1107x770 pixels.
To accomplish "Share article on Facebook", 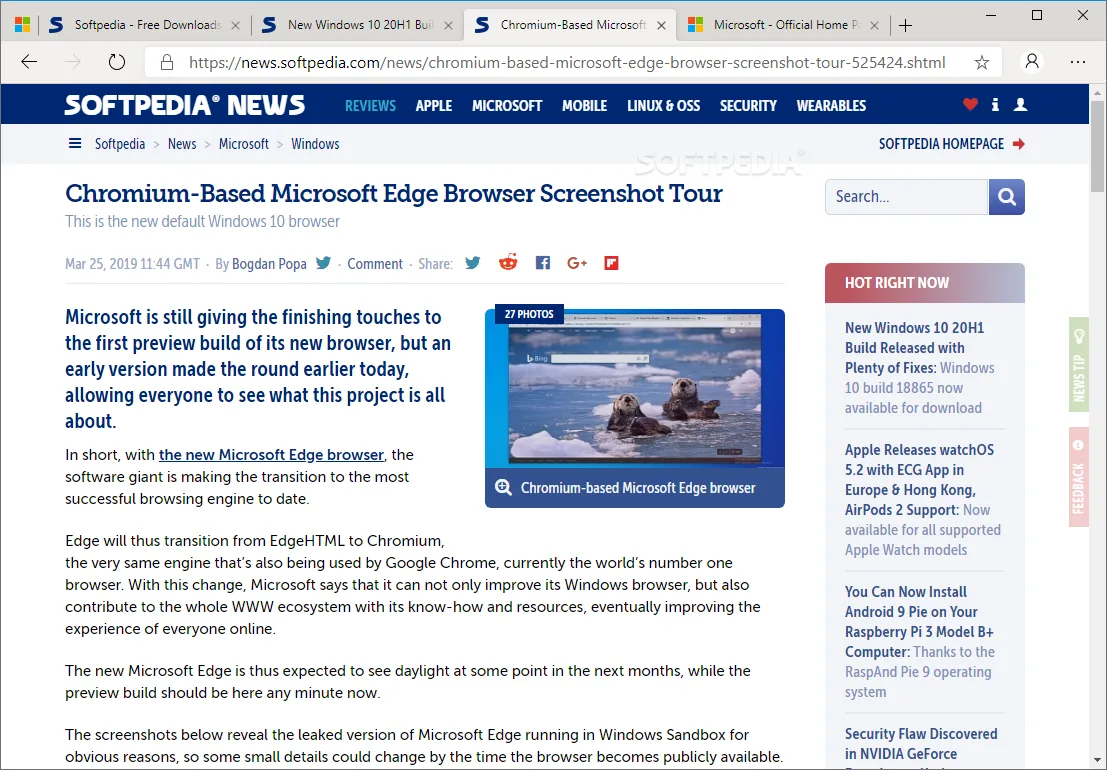I will (543, 263).
